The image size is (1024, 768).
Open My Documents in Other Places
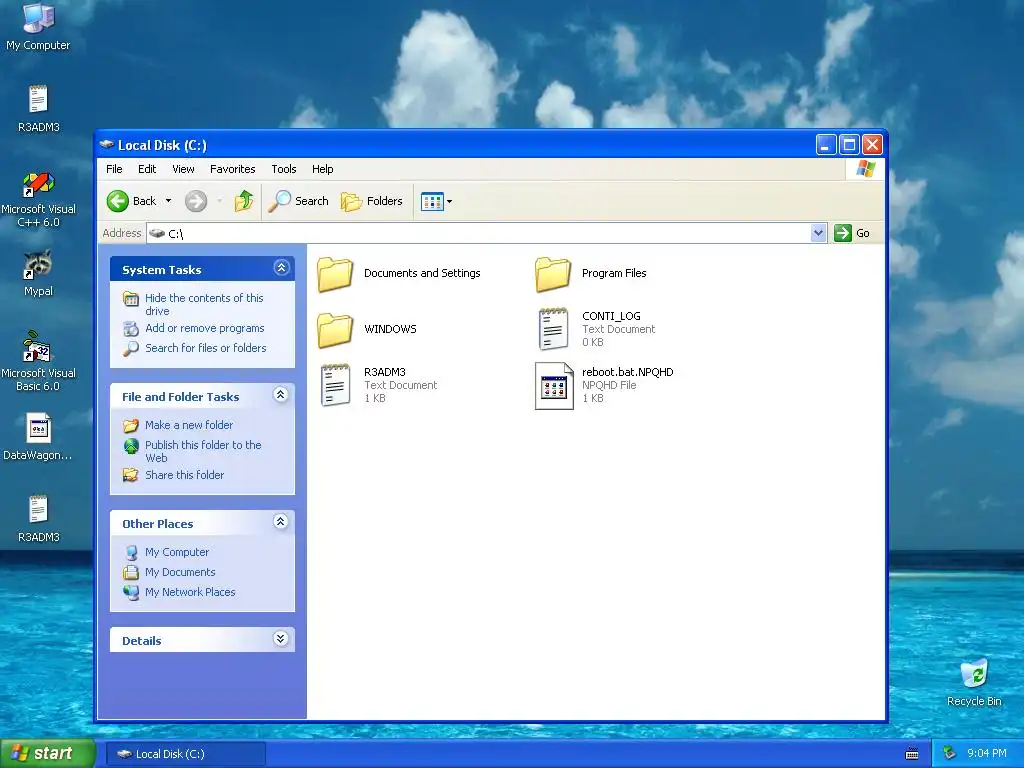pyautogui.click(x=180, y=572)
